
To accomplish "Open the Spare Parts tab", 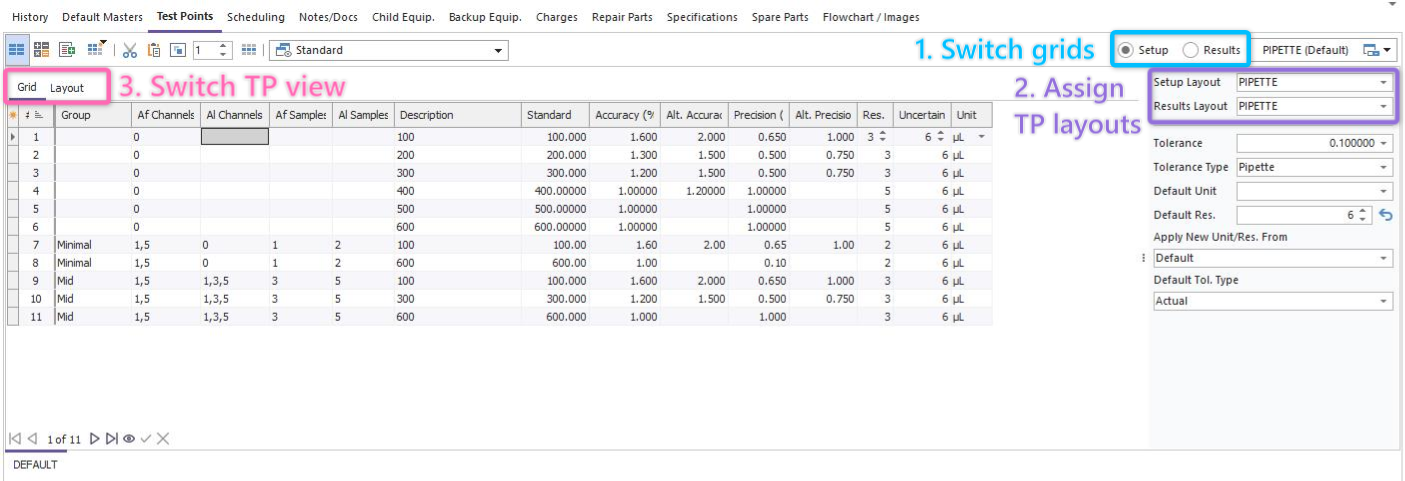I will click(x=780, y=17).
